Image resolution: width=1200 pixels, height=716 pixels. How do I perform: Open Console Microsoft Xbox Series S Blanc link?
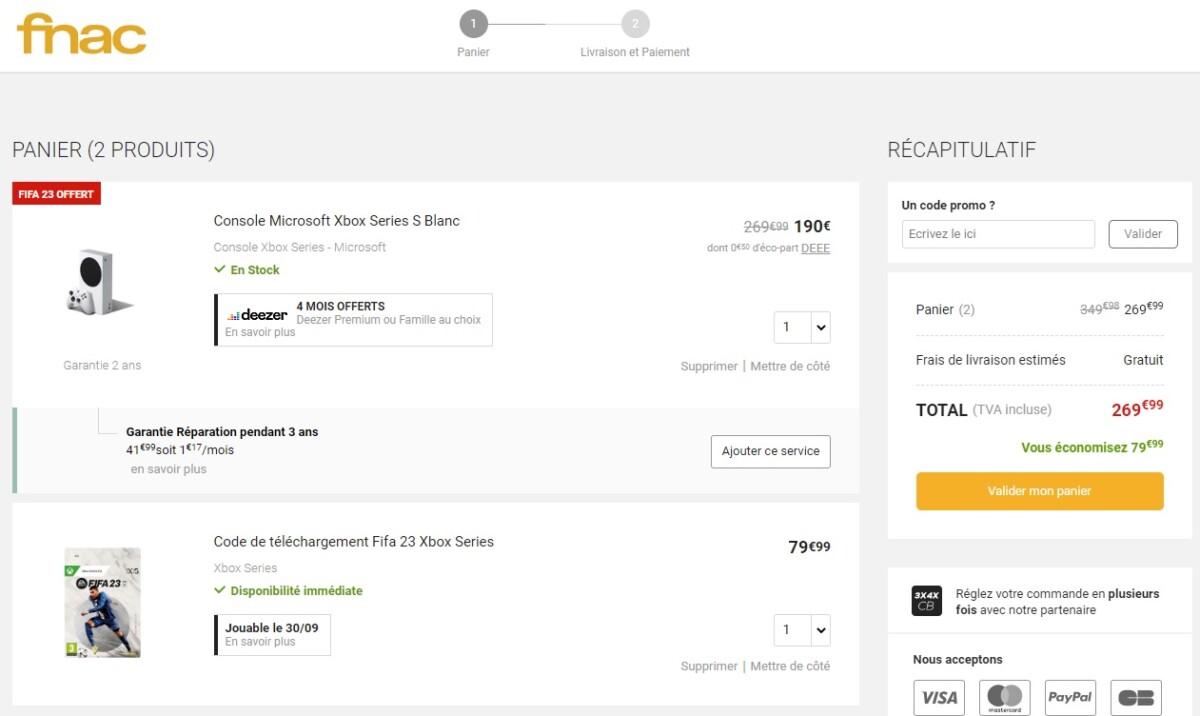337,221
